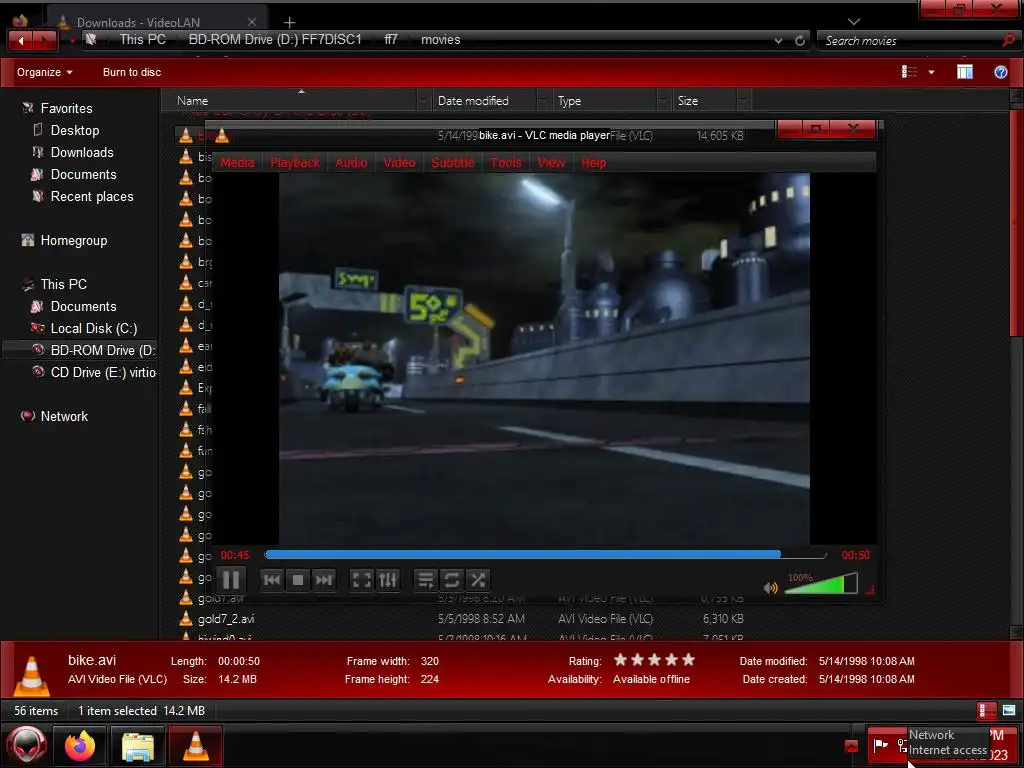Viewport: 1024px width, 768px height.
Task: Open the Organize dropdown in Explorer
Action: click(x=44, y=72)
